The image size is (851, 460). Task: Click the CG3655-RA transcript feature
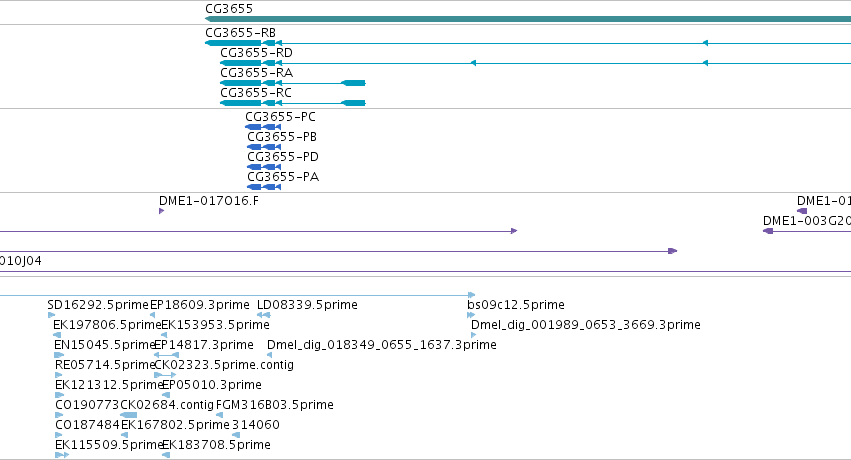pos(293,83)
